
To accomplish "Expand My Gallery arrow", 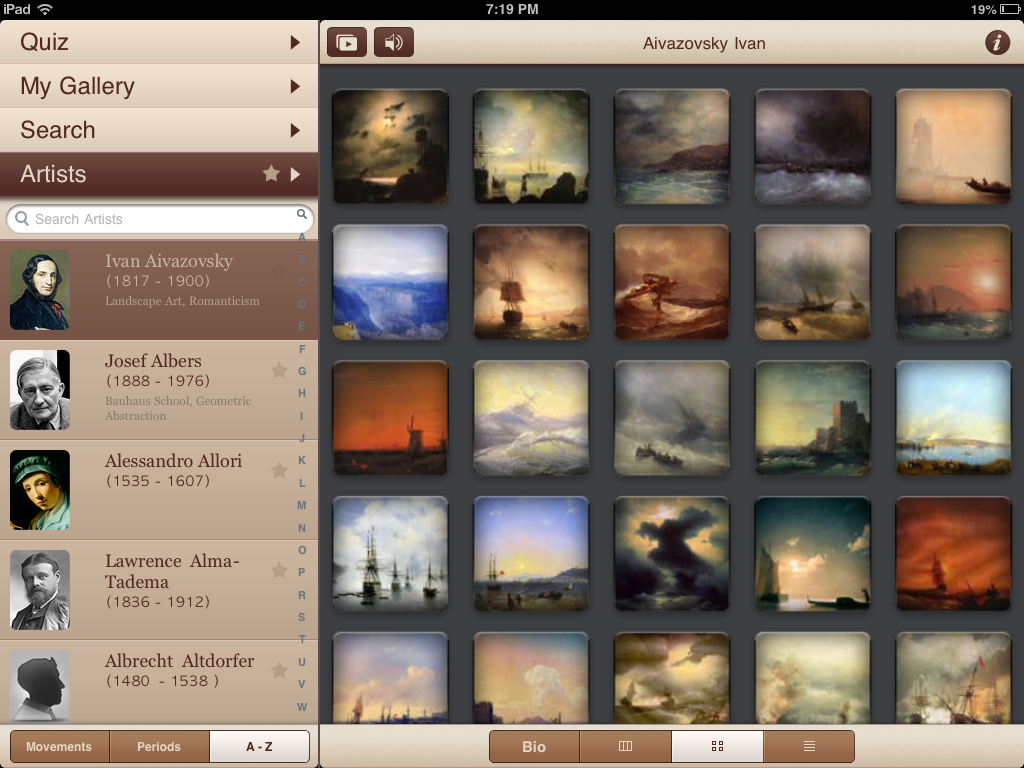I will click(x=295, y=86).
